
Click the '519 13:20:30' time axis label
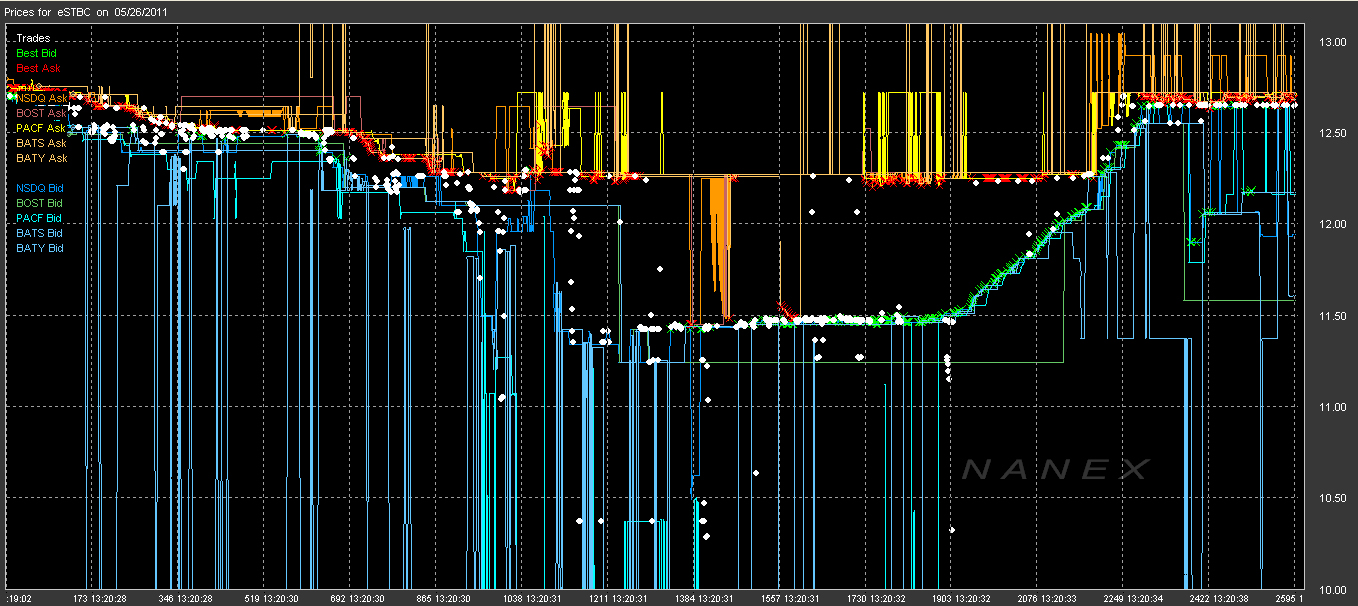coord(272,598)
